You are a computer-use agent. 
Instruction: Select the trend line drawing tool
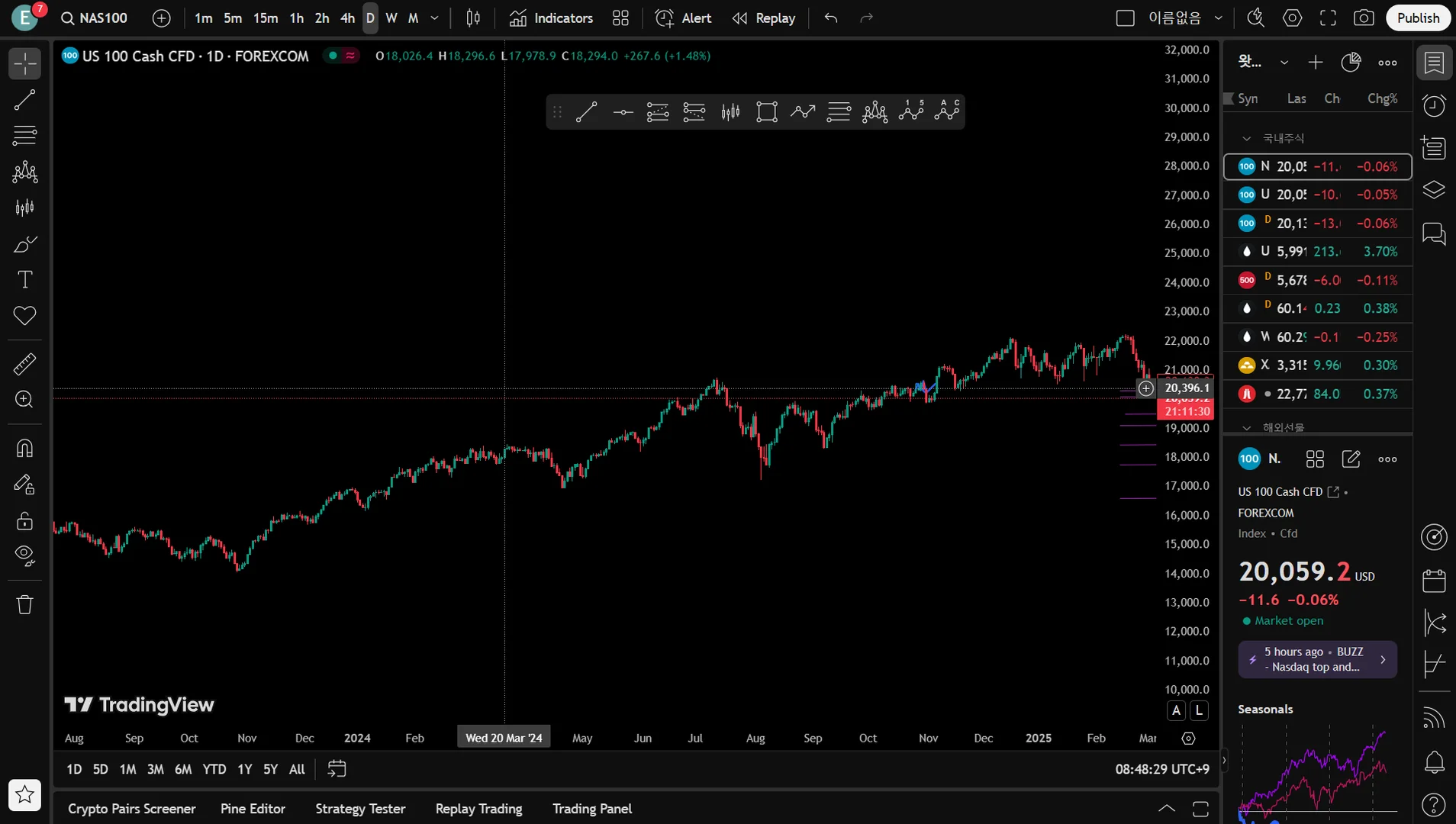click(x=24, y=100)
